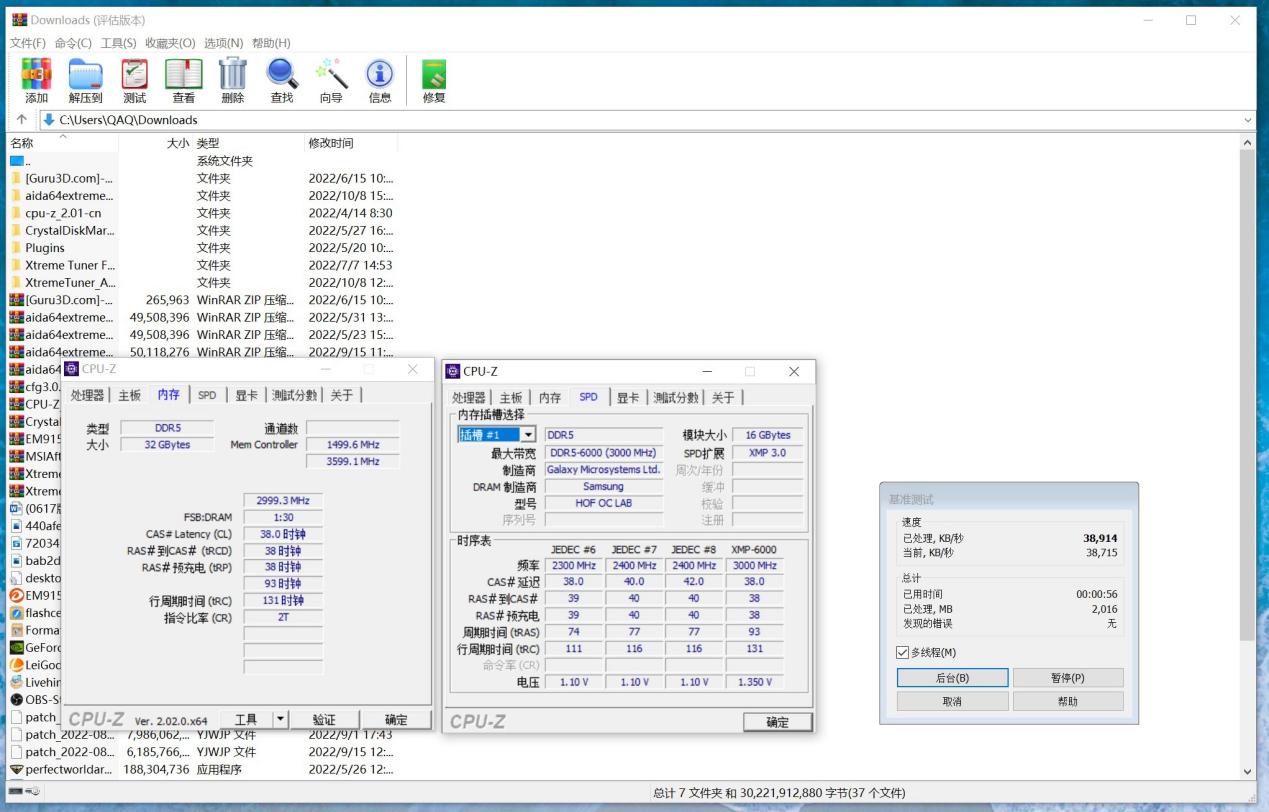Click the 删除 (Delete) trash icon
The width and height of the screenshot is (1269, 812).
(x=233, y=76)
